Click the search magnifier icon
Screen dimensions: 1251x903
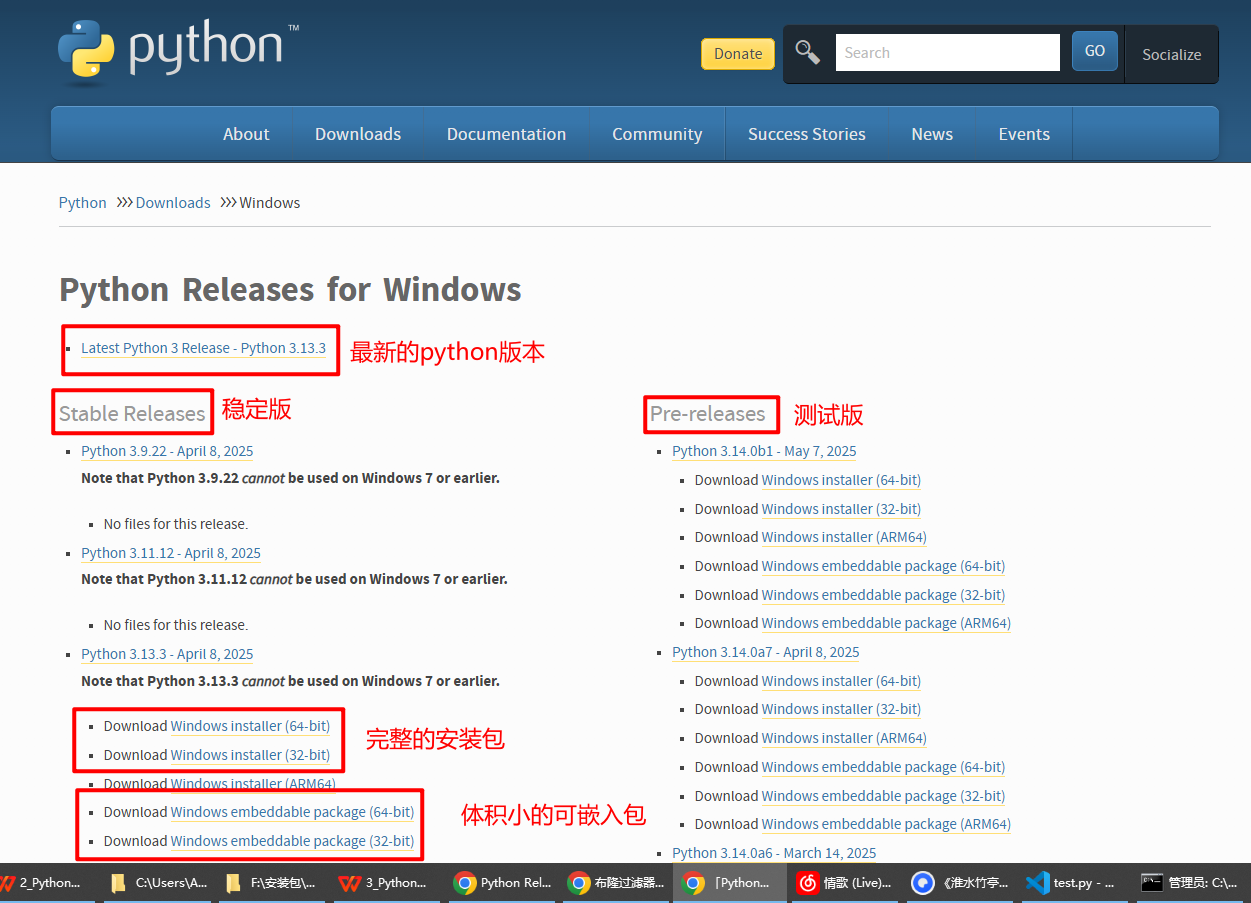pyautogui.click(x=807, y=52)
